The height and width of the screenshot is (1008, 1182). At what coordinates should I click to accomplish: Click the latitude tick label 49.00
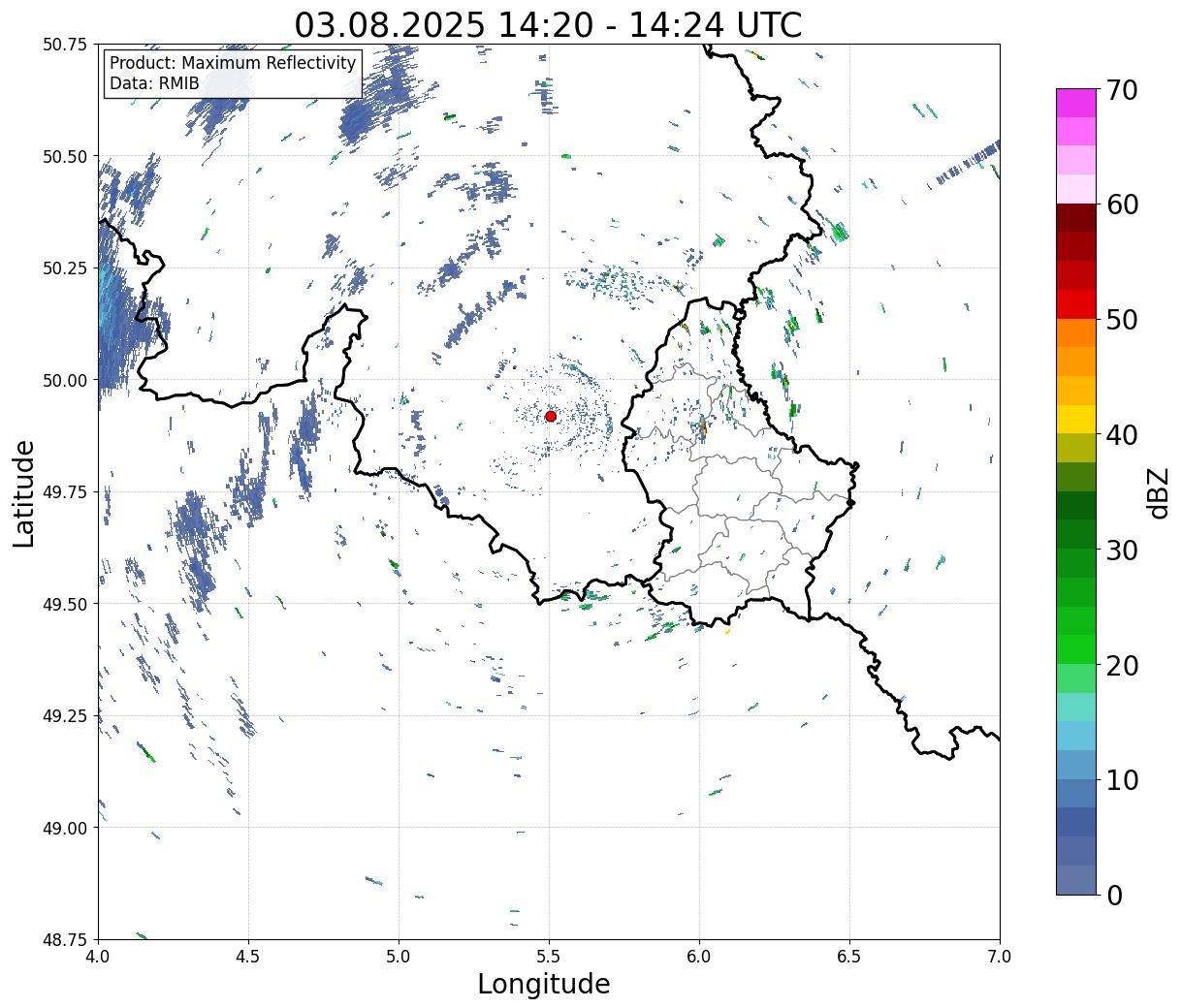point(65,828)
